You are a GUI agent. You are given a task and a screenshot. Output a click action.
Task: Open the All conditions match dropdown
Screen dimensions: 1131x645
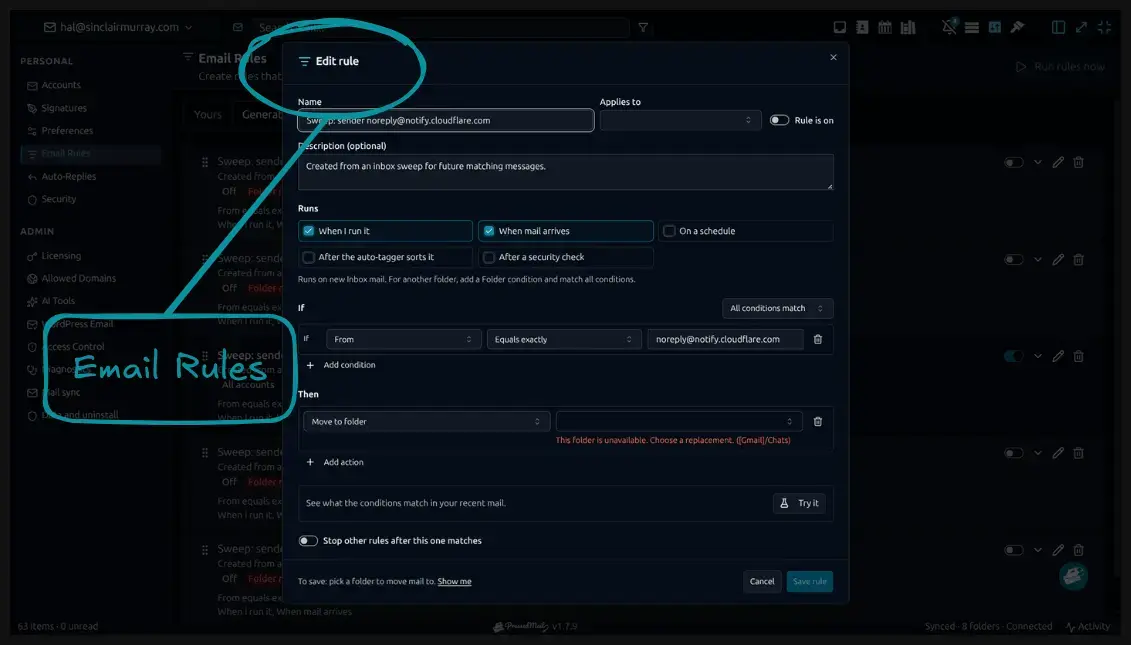click(x=778, y=308)
